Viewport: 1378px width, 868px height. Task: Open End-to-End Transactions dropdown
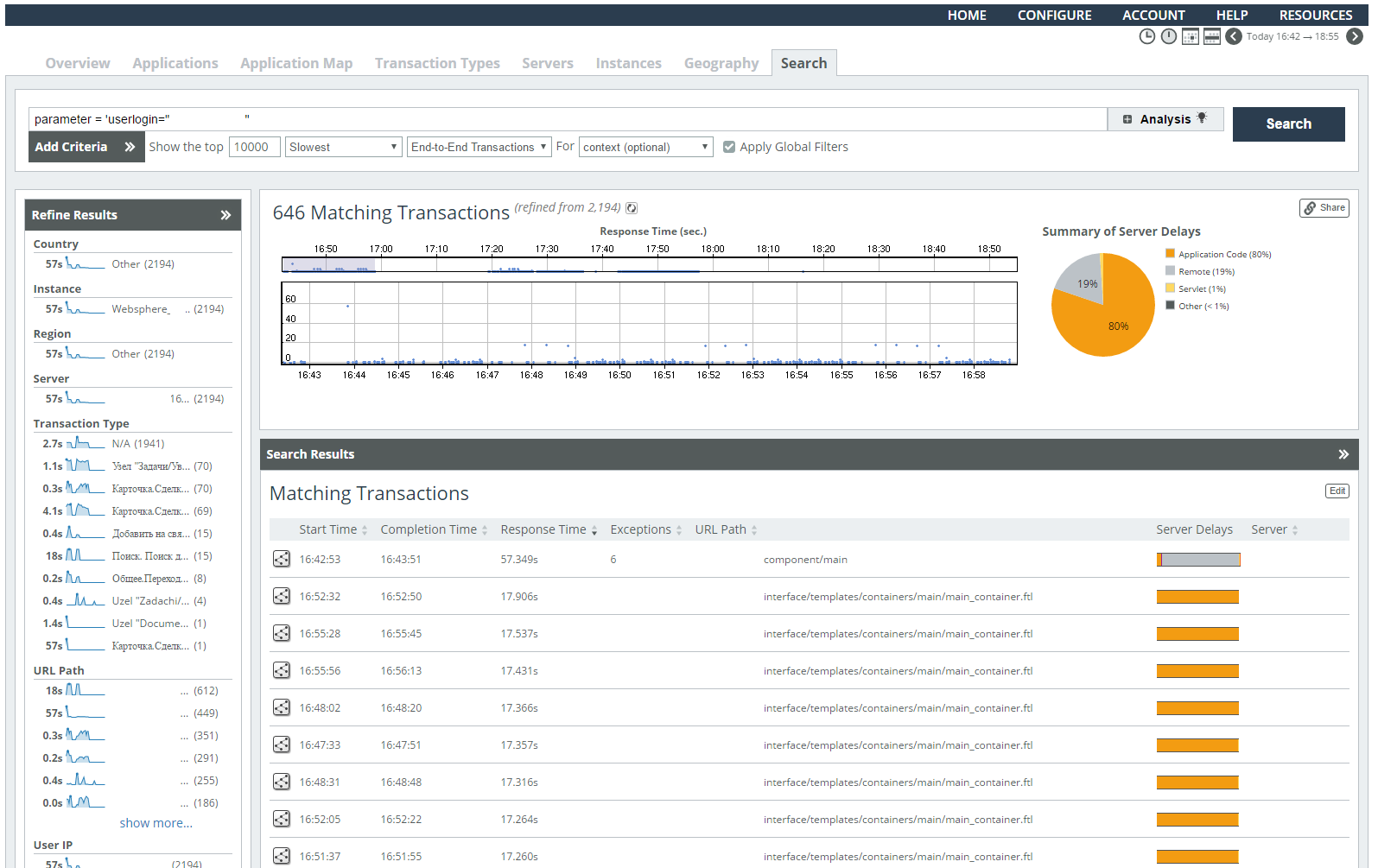(x=479, y=147)
